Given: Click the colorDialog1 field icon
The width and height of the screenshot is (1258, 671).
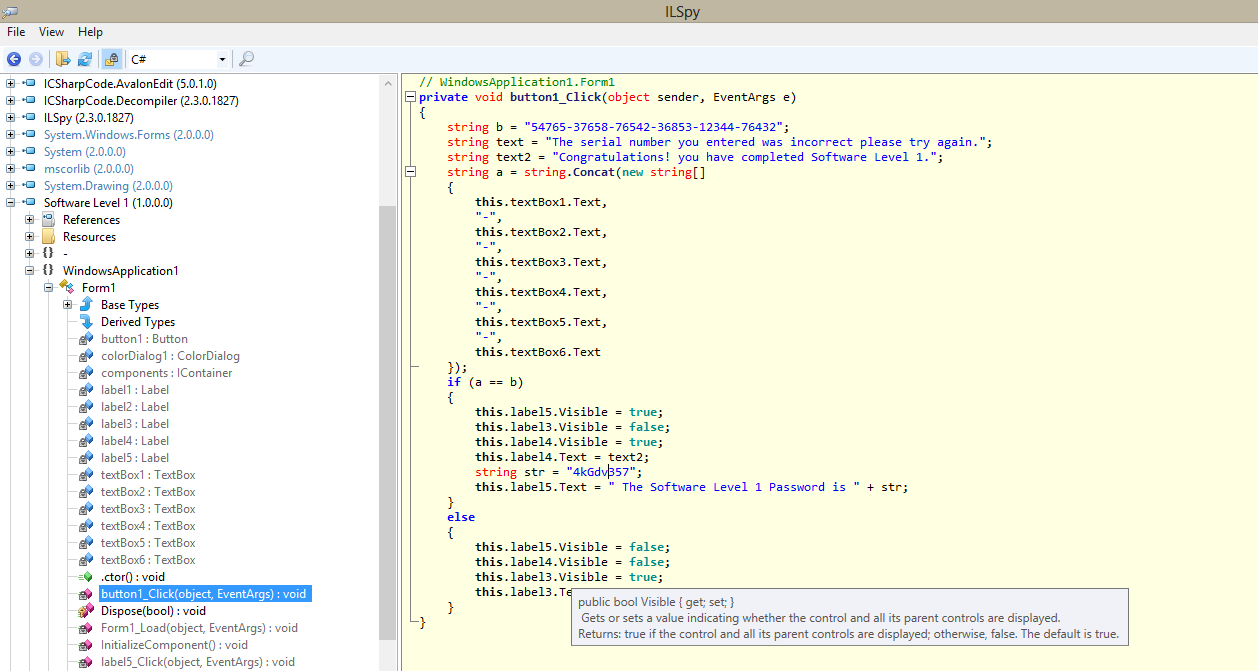Looking at the screenshot, I should pos(86,356).
